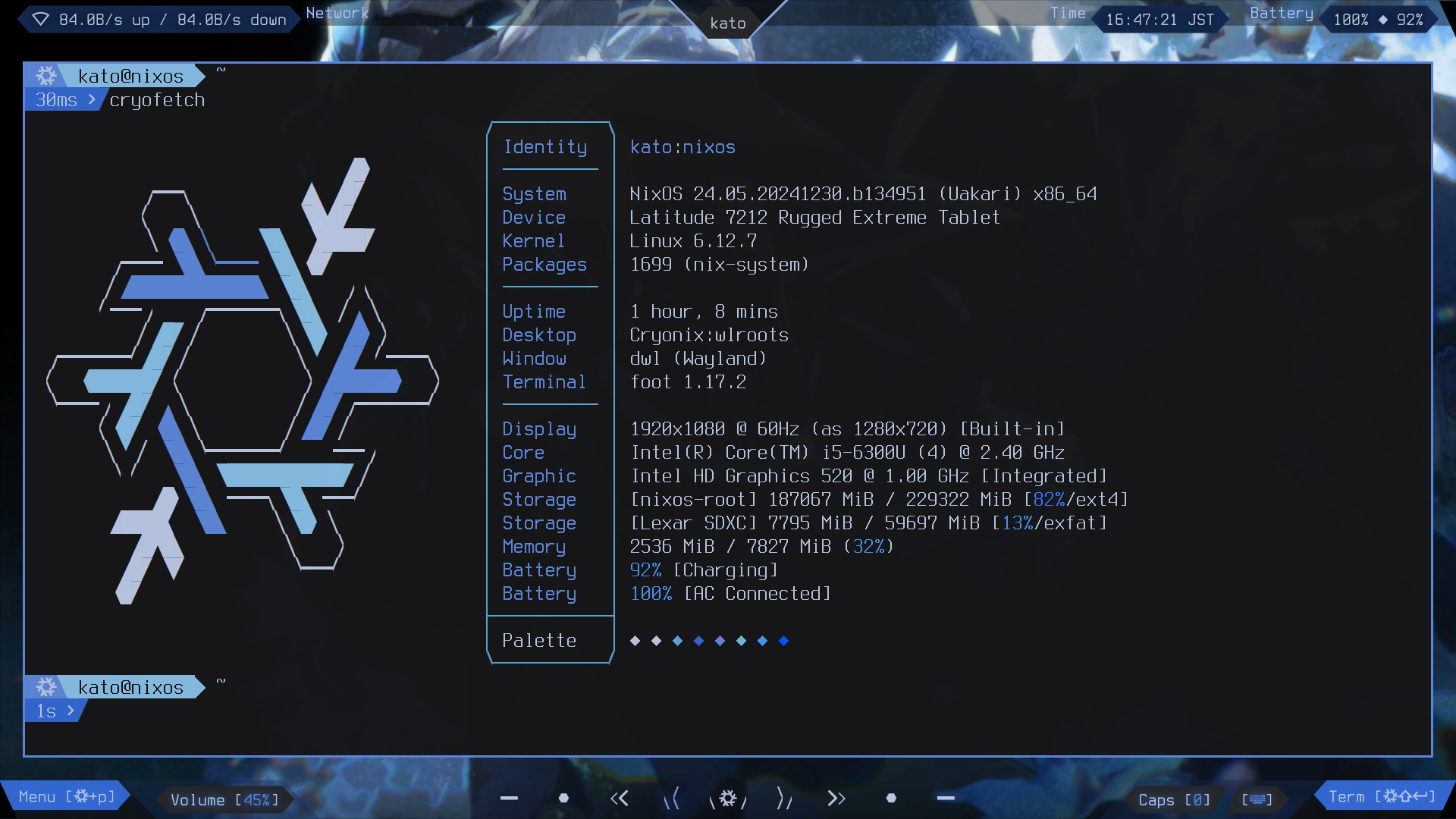
Task: Click the 1920x1080 @ 60Hz display line
Action: 847,429
